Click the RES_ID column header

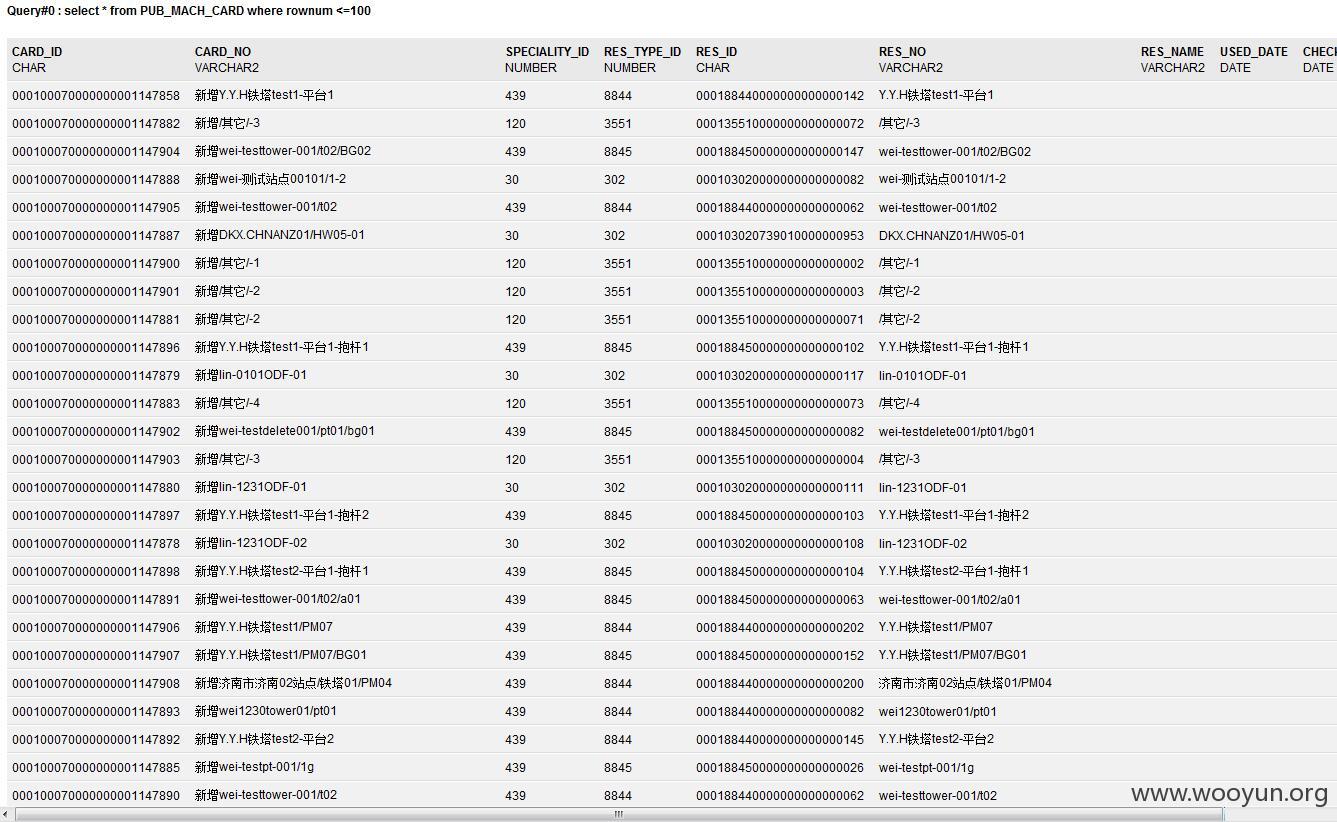tap(716, 52)
